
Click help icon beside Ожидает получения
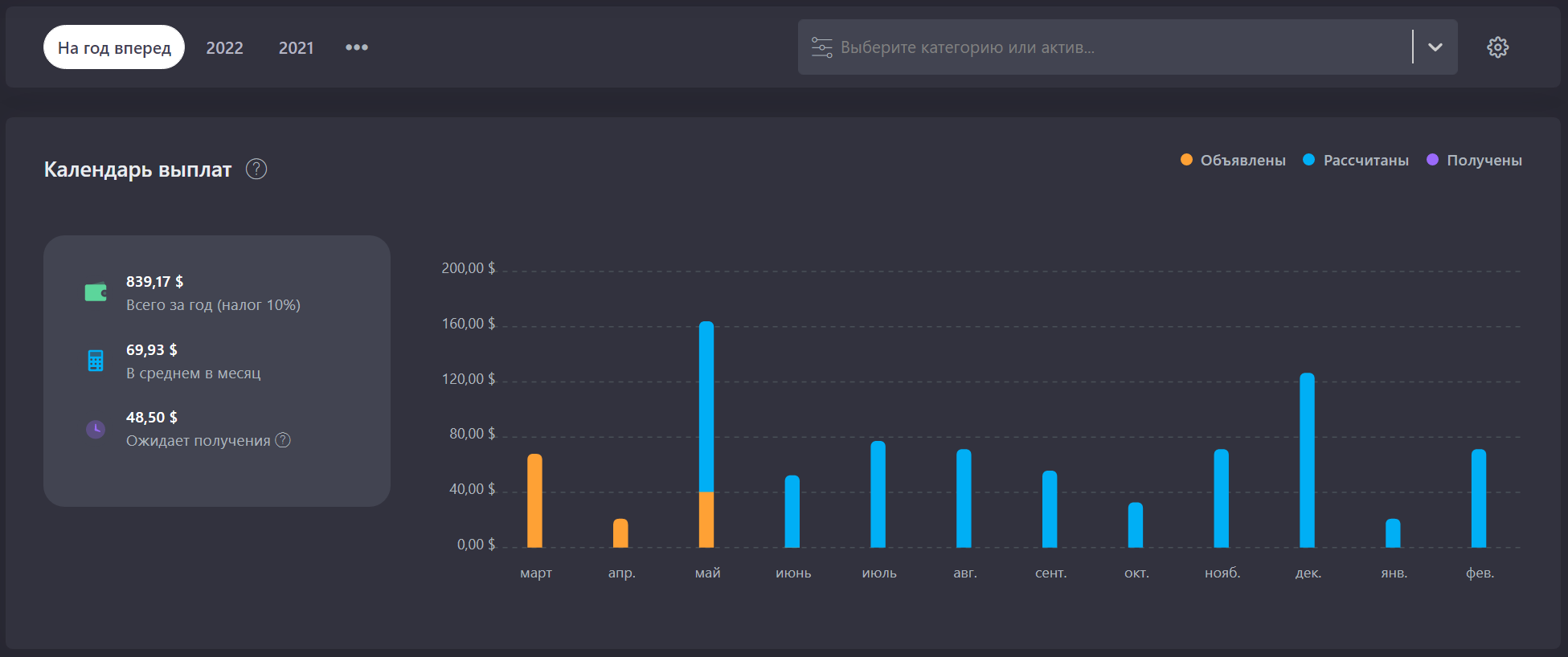[283, 440]
